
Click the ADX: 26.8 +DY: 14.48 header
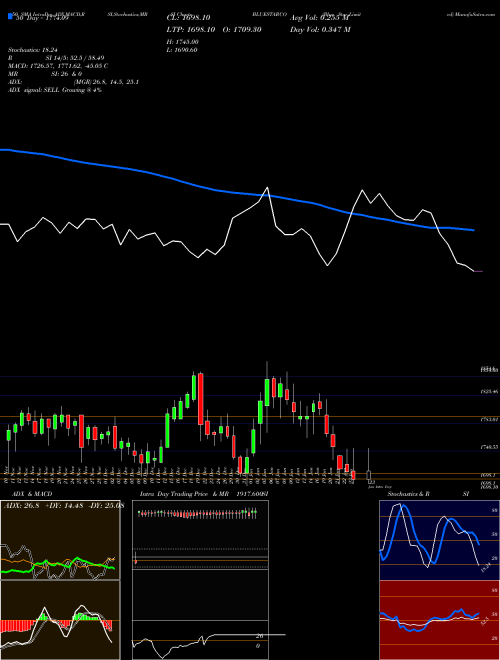click(63, 506)
